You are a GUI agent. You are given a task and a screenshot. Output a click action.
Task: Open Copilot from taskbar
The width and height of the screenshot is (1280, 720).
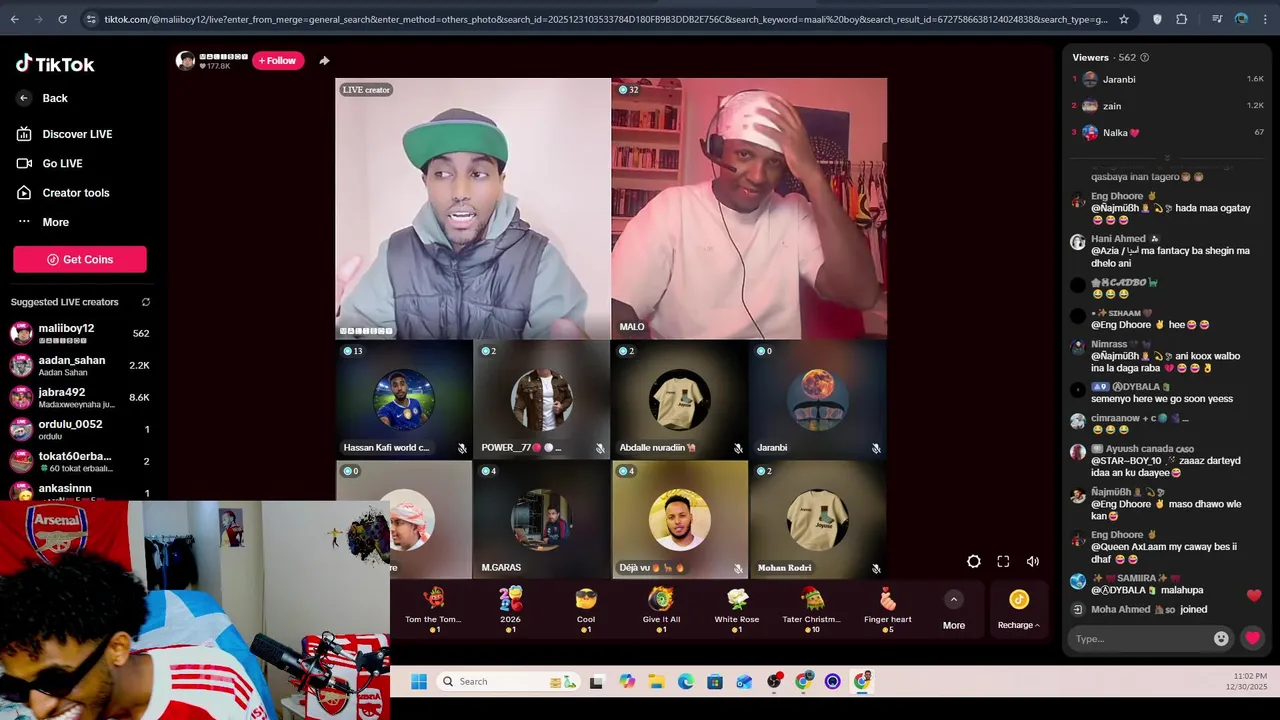627,682
